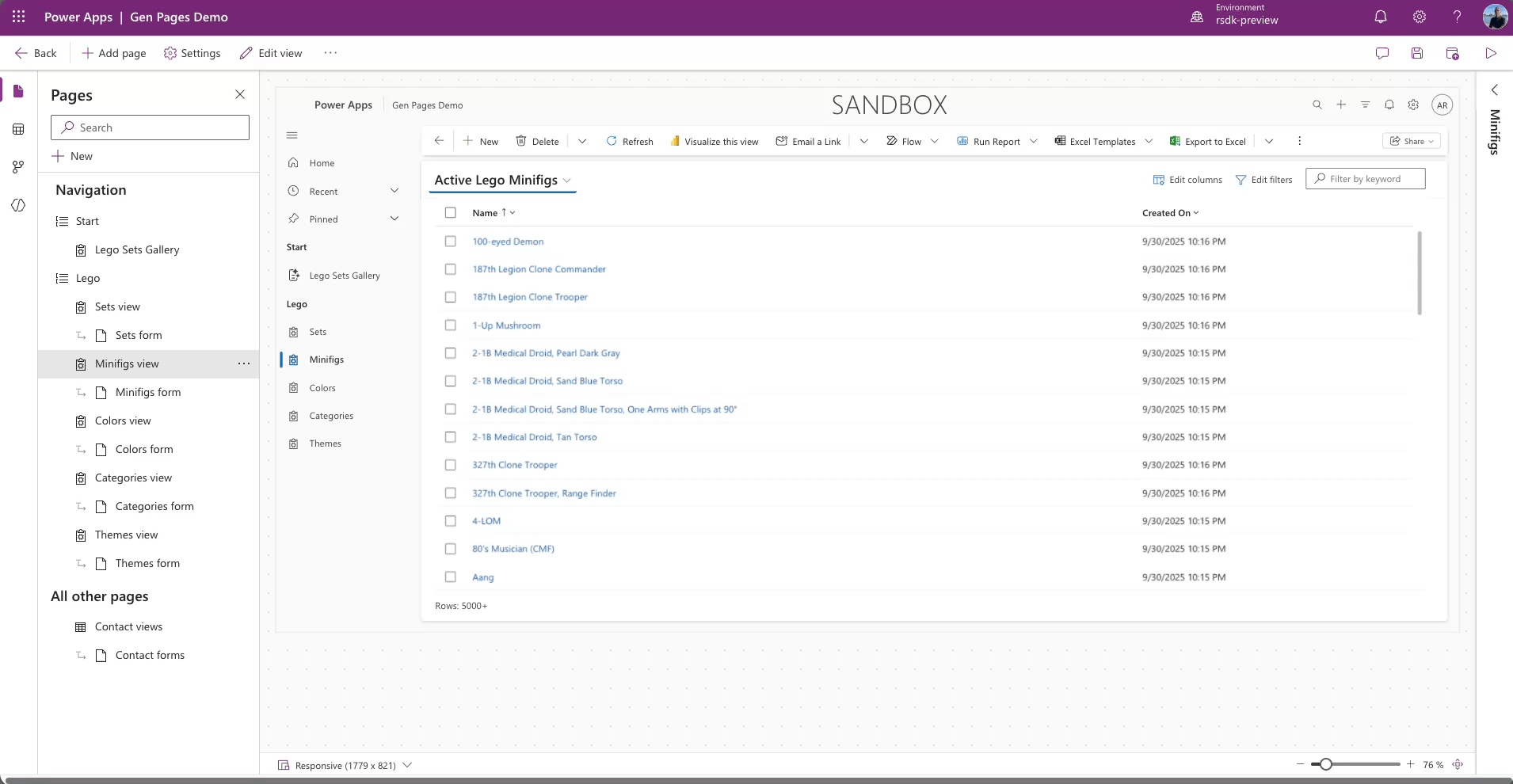Select Minifigs in the app navigation

[x=327, y=359]
